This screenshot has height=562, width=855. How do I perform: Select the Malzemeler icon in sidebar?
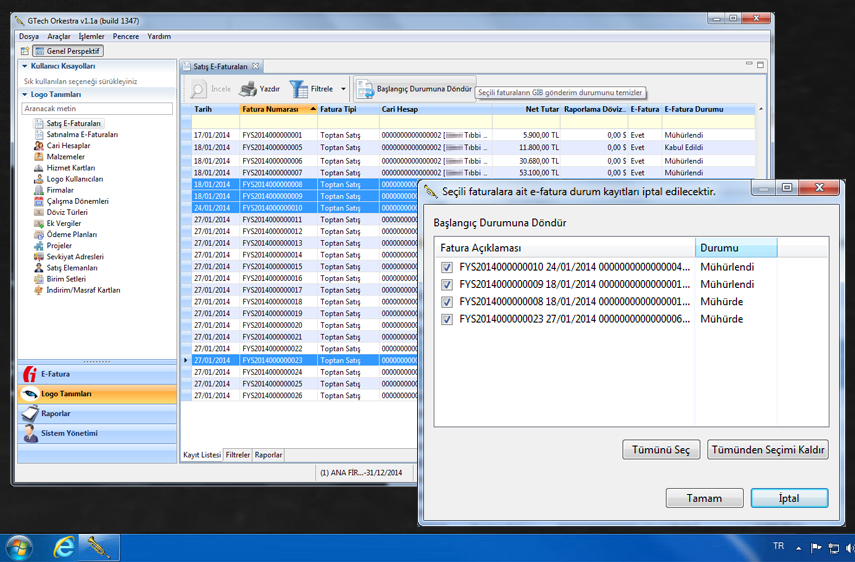[x=39, y=157]
